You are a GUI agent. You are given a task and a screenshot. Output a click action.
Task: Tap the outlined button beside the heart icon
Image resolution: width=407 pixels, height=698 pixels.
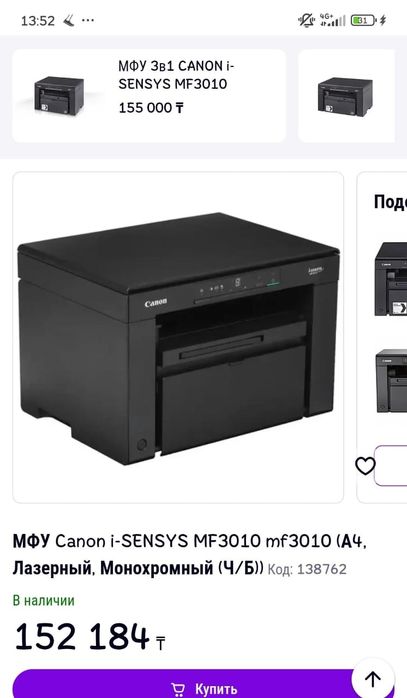coord(391,466)
